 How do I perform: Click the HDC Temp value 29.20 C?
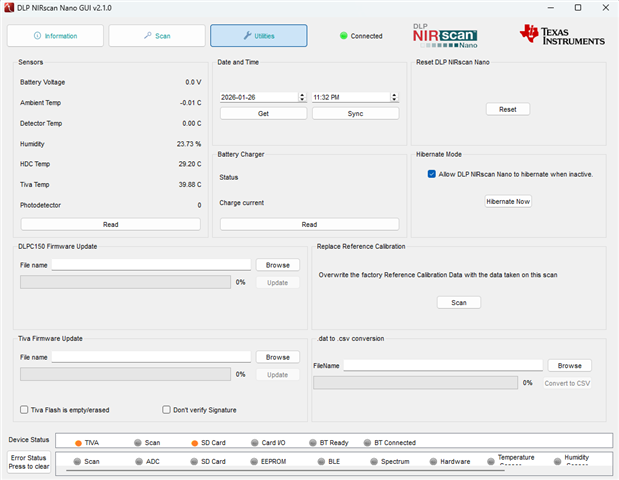click(189, 164)
